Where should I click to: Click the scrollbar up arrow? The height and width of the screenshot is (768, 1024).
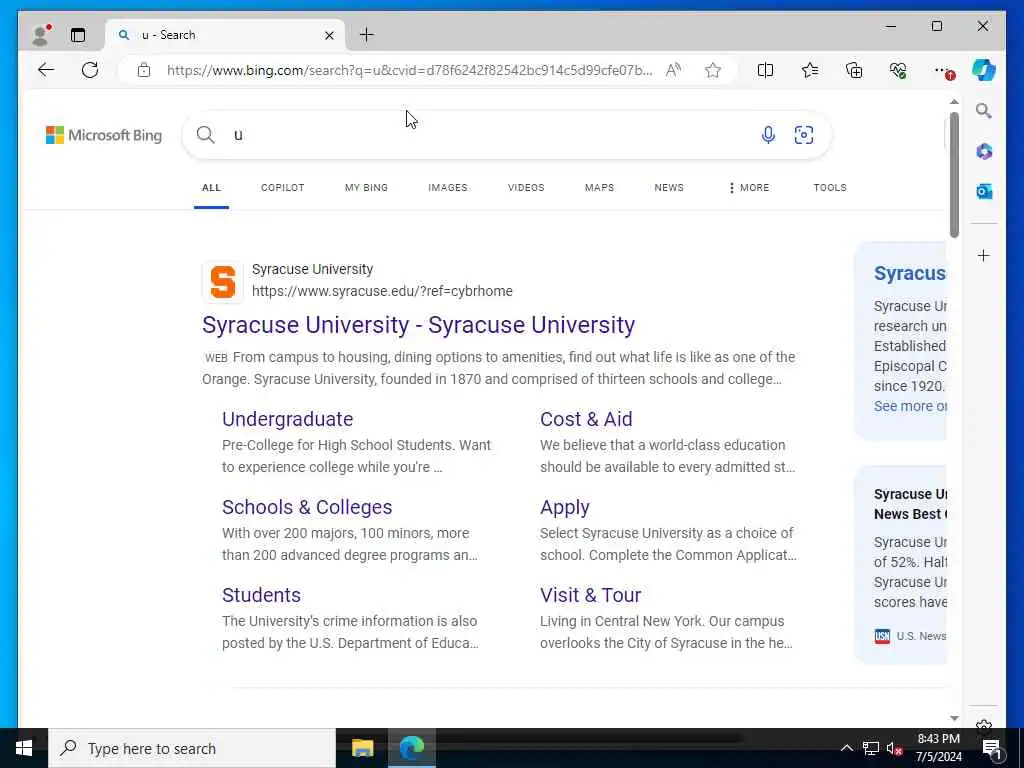pos(954,103)
